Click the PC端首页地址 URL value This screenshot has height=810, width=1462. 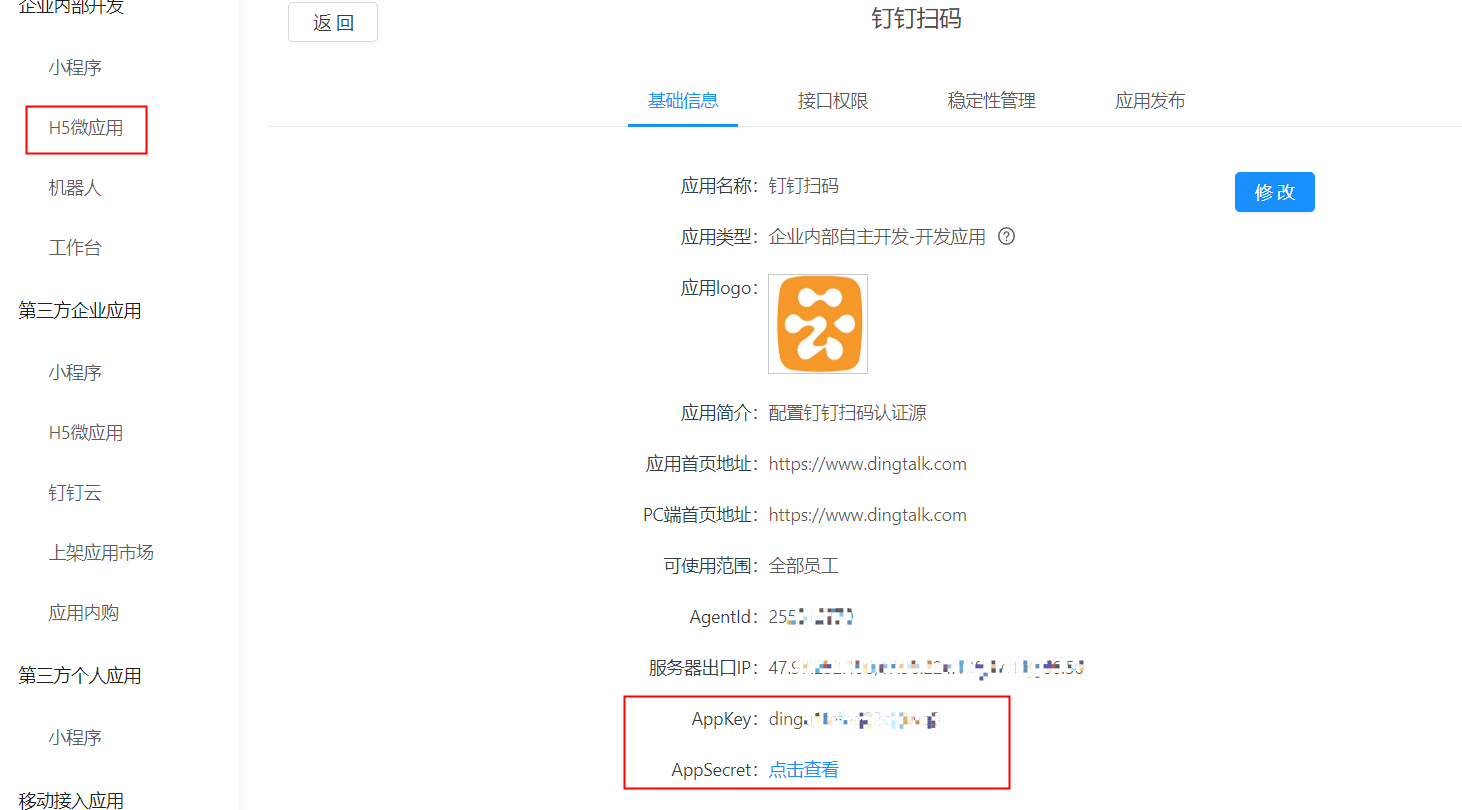(x=868, y=515)
